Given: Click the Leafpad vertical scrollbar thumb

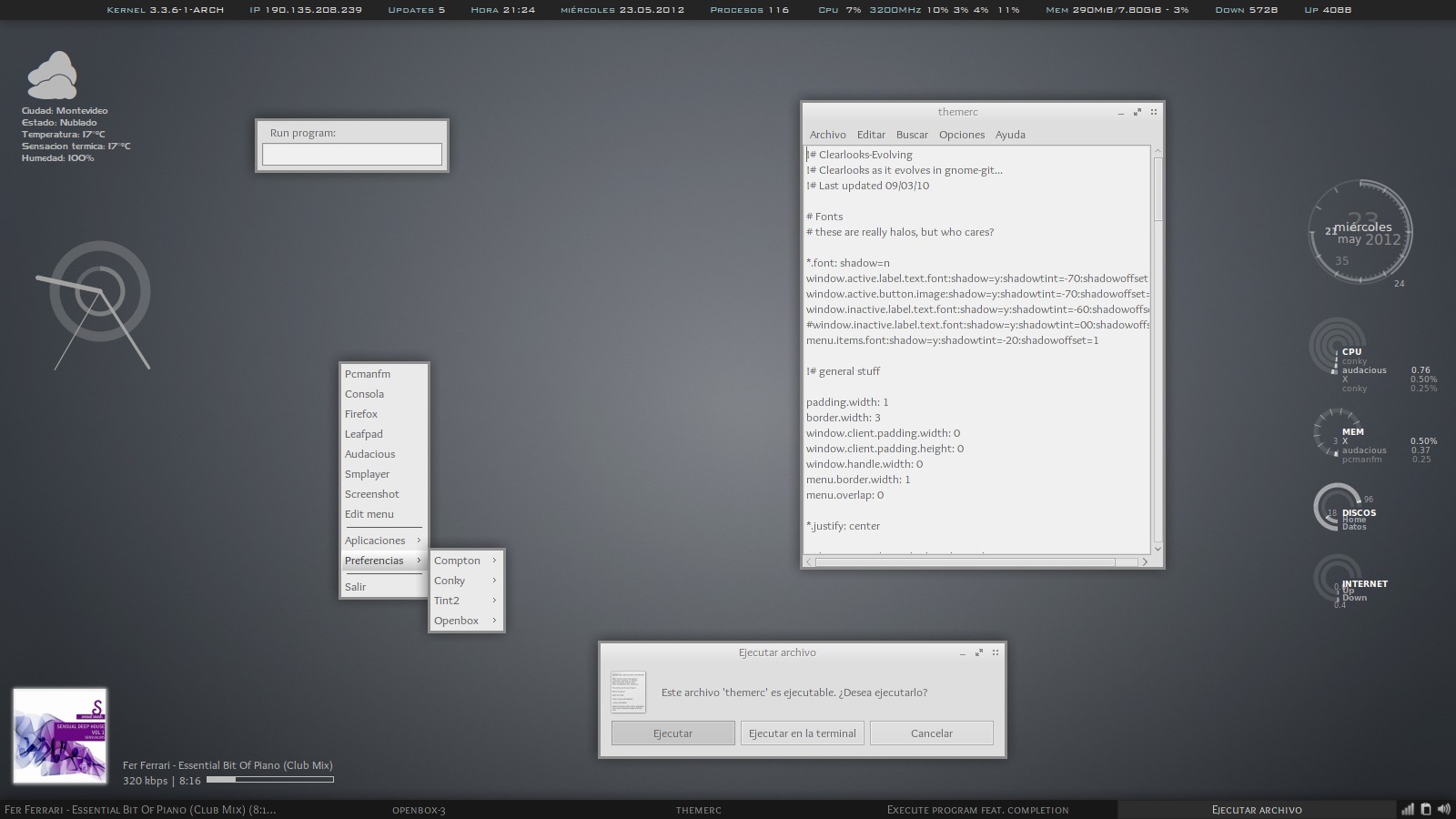Looking at the screenshot, I should (x=1158, y=188).
